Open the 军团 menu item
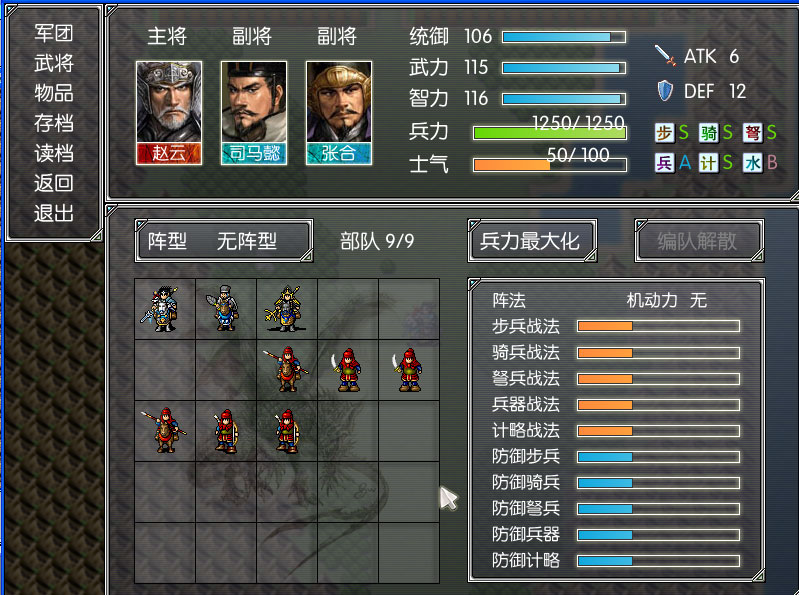Screen dimensions: 799x595 pyautogui.click(x=54, y=33)
